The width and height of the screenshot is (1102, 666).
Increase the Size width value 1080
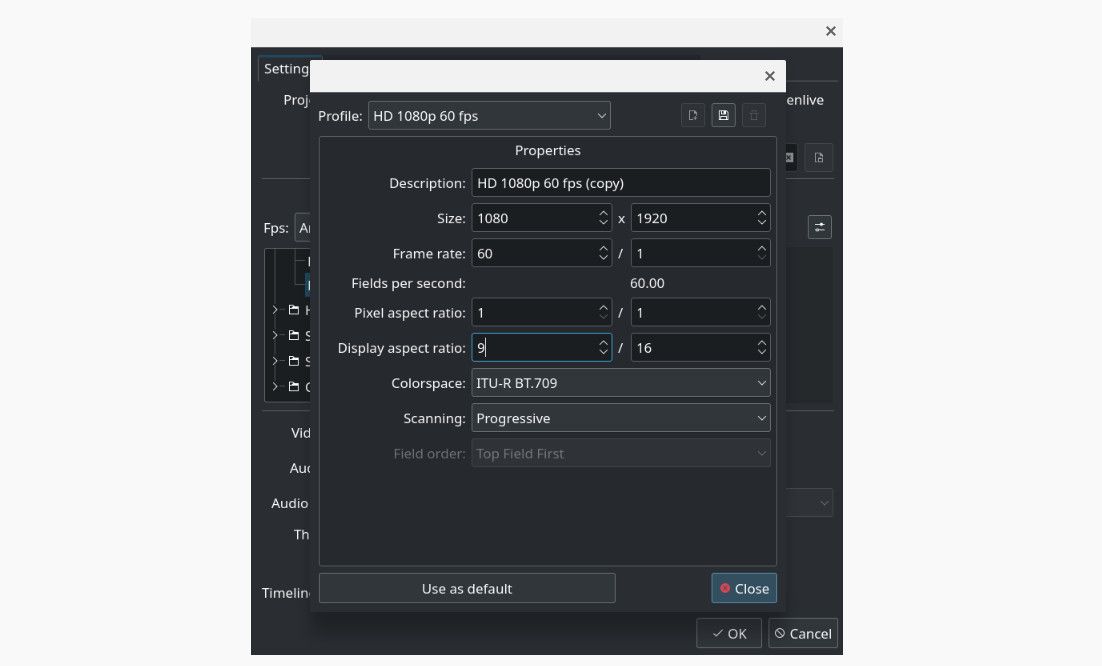[x=603, y=212]
